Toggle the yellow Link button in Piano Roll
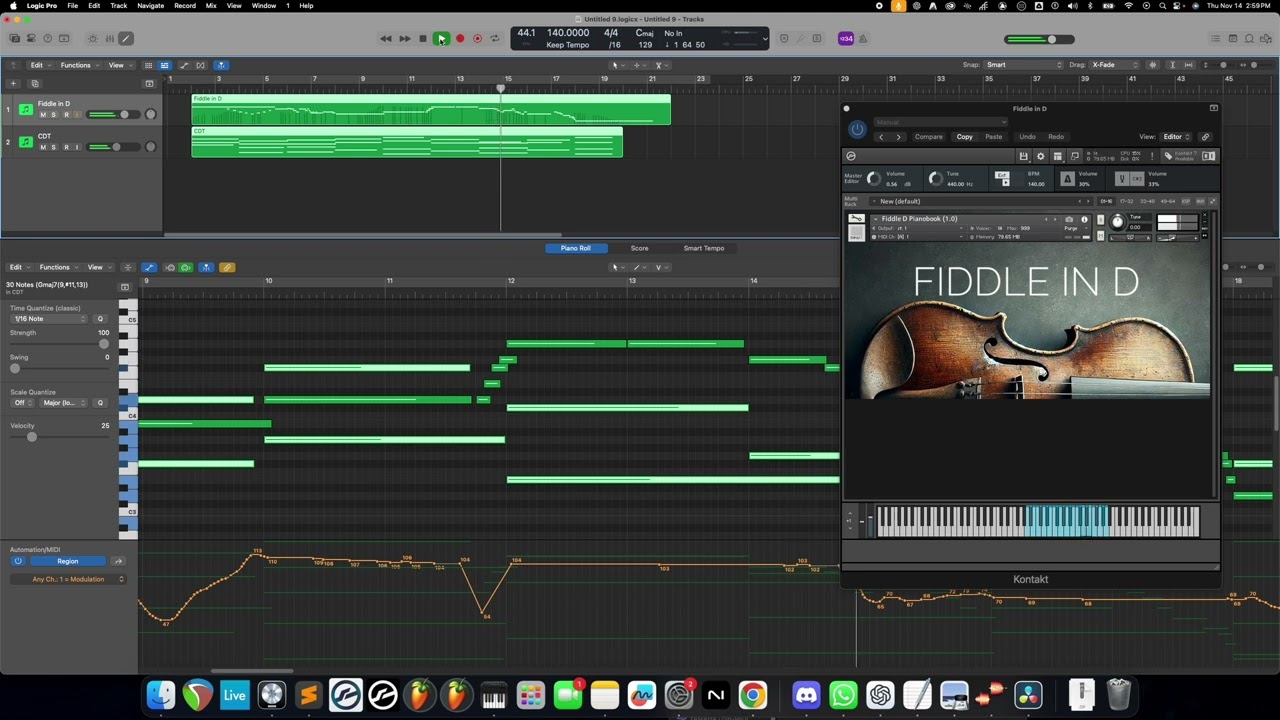Image resolution: width=1280 pixels, height=720 pixels. click(227, 267)
